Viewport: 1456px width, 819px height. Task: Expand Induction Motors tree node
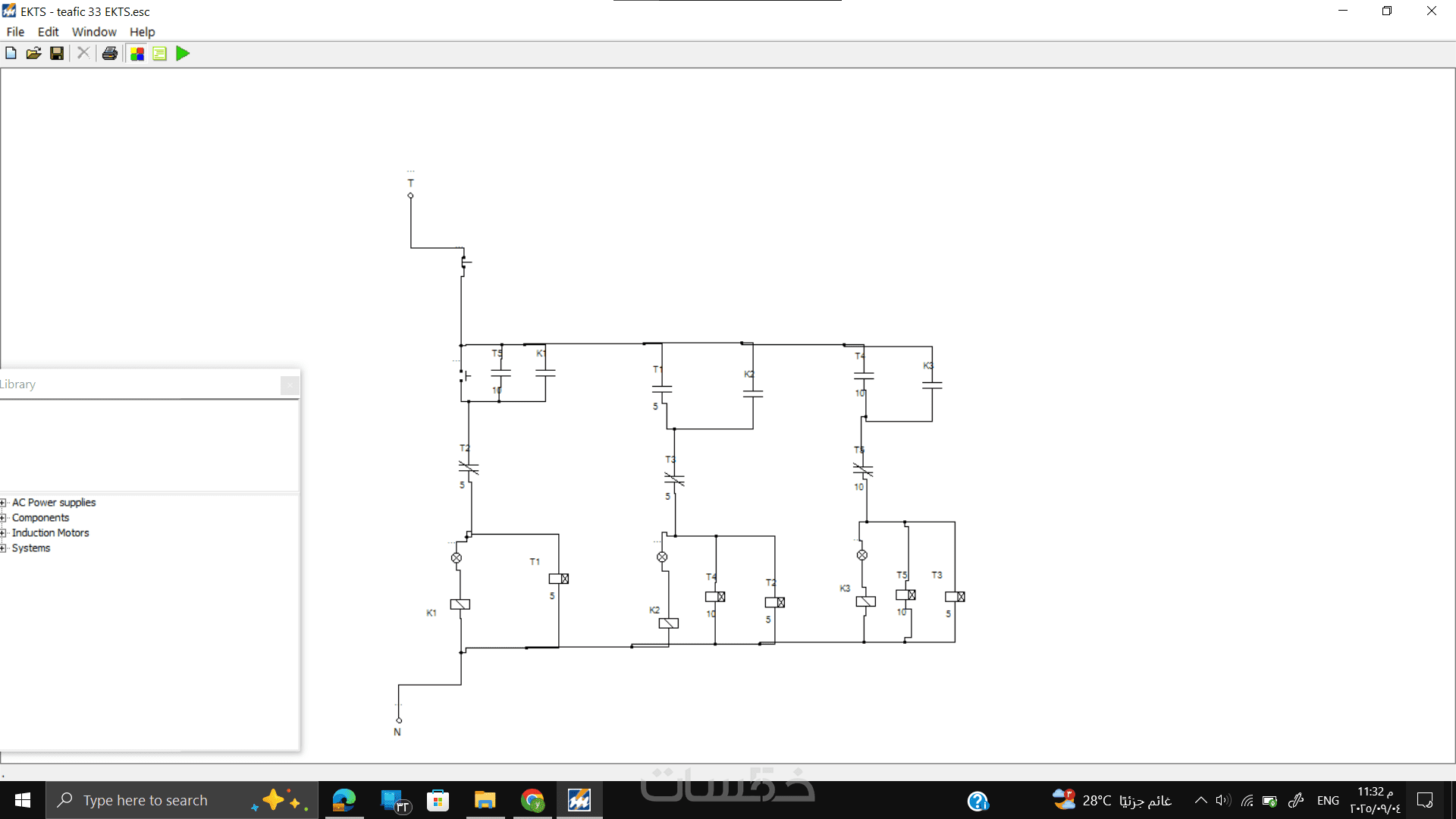(4, 533)
